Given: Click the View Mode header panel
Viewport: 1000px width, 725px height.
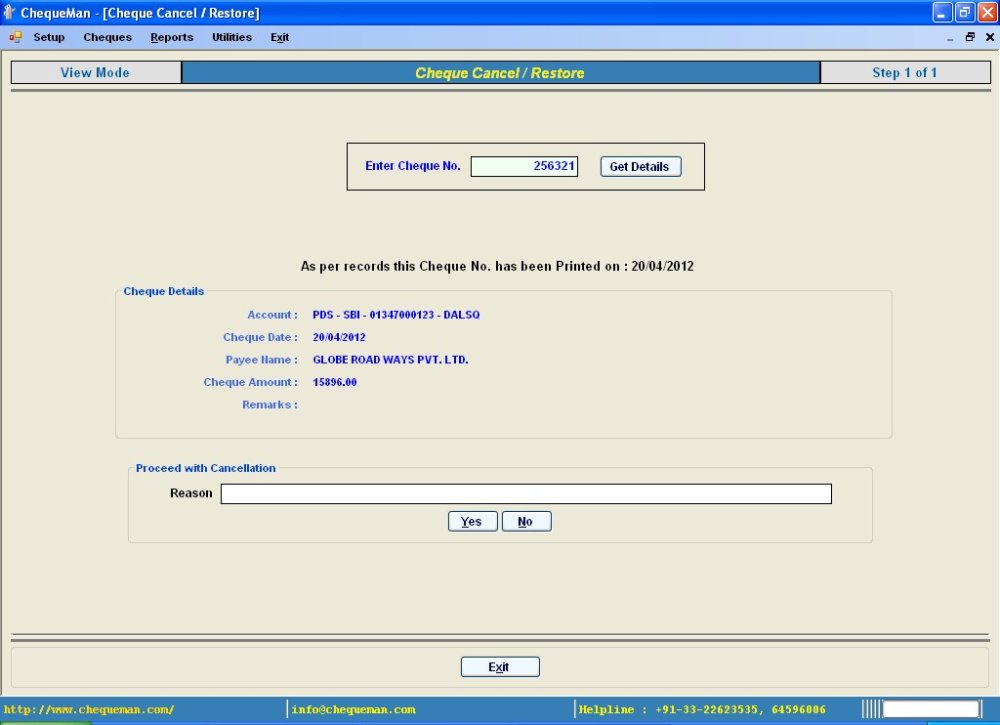Looking at the screenshot, I should (x=95, y=72).
